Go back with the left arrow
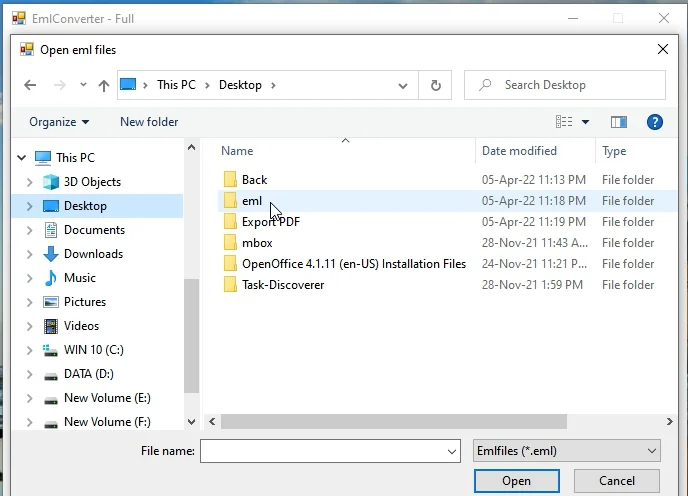688x496 pixels. [30, 85]
